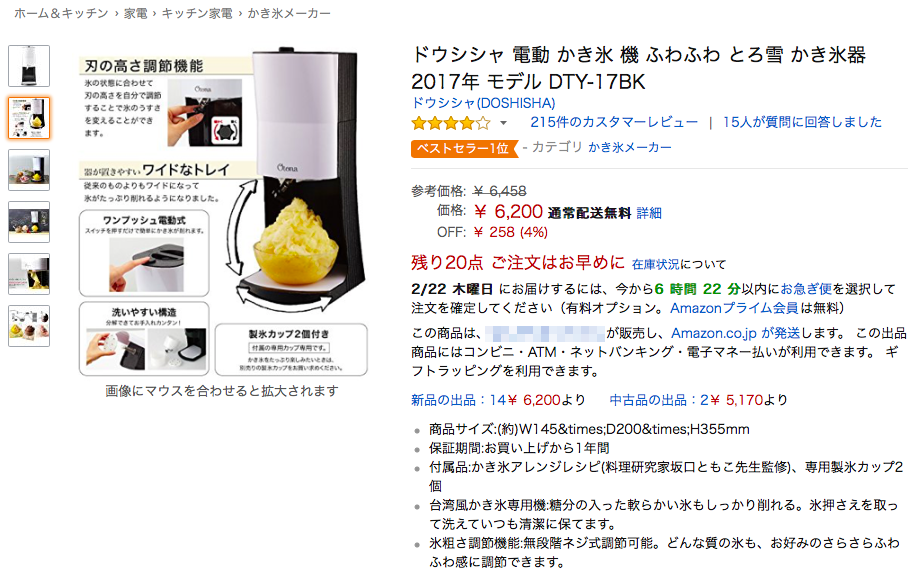Expand the star rating dropdown arrow
The height and width of the screenshot is (587, 919).
(x=503, y=123)
